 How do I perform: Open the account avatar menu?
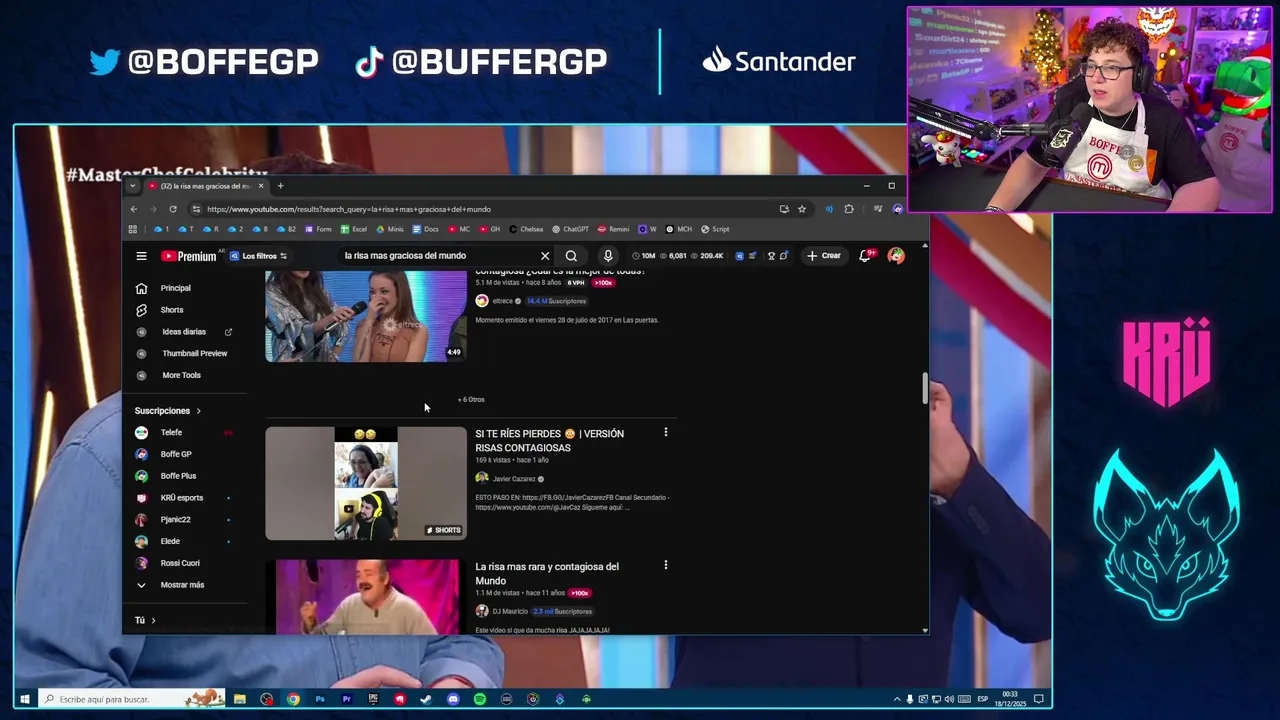tap(896, 256)
